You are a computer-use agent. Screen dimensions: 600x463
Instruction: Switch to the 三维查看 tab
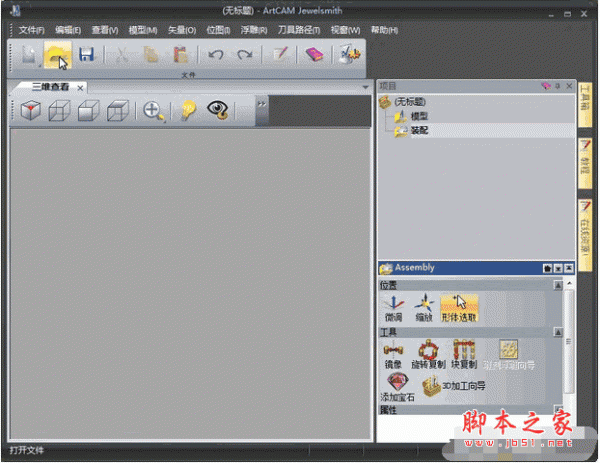coord(50,87)
